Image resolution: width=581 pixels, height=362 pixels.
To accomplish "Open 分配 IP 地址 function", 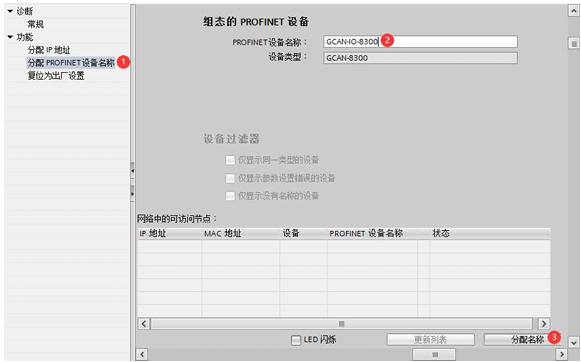I will [x=49, y=50].
